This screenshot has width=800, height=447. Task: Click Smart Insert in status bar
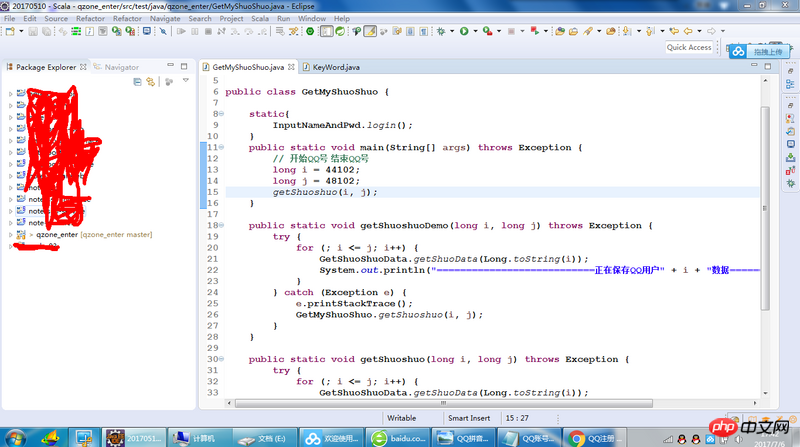pyautogui.click(x=469, y=418)
